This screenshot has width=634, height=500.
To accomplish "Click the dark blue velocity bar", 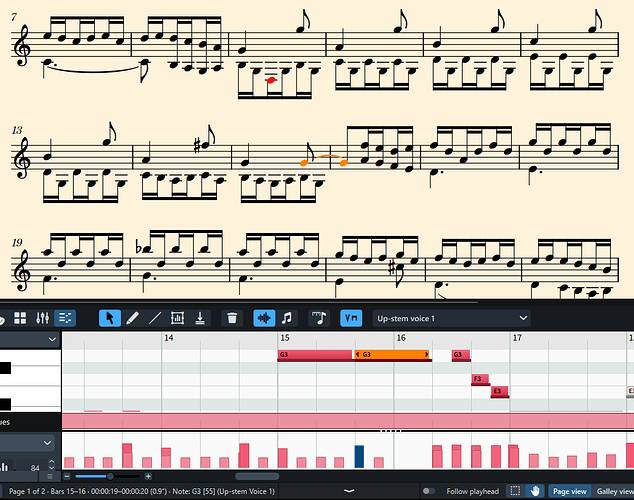I will (359, 456).
